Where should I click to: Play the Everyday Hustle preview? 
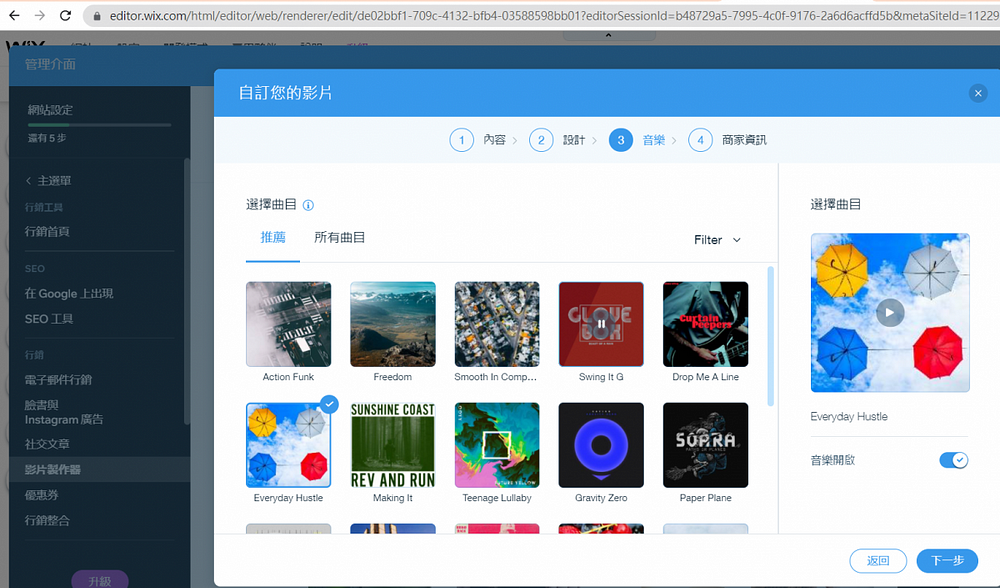click(x=890, y=312)
